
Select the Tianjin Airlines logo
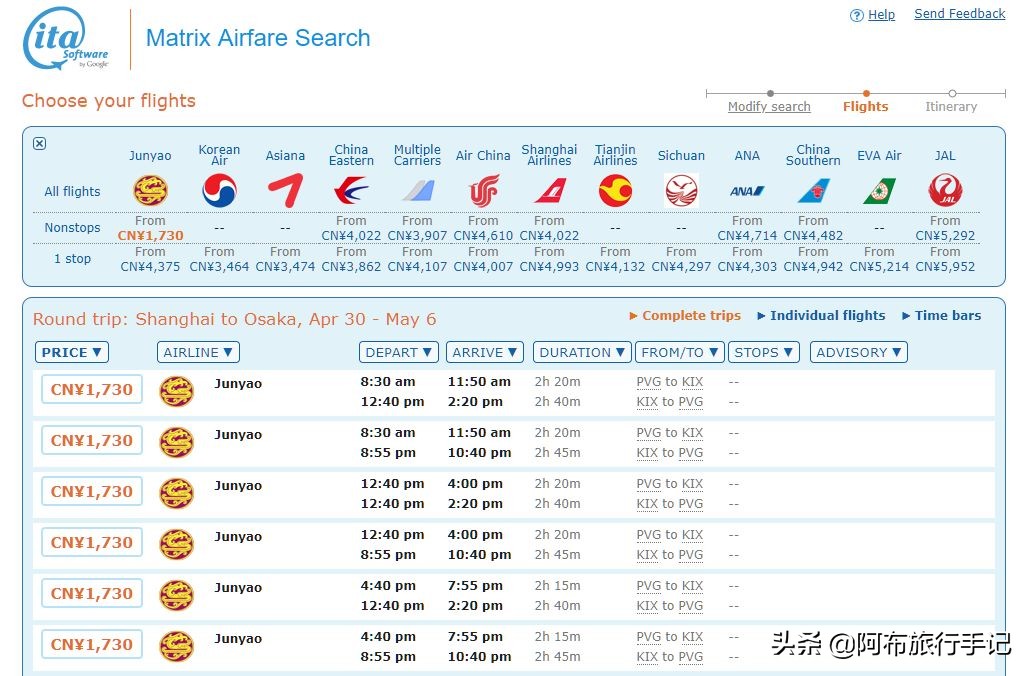615,191
